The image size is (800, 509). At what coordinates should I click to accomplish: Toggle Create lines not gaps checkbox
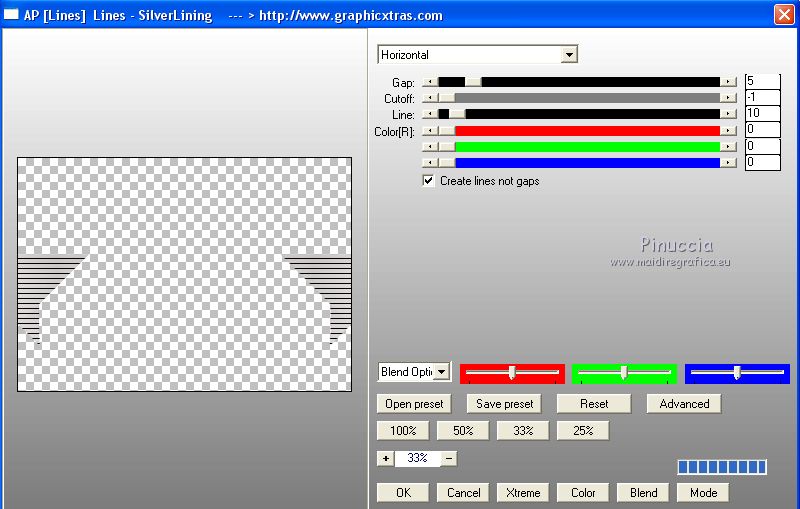tap(428, 181)
